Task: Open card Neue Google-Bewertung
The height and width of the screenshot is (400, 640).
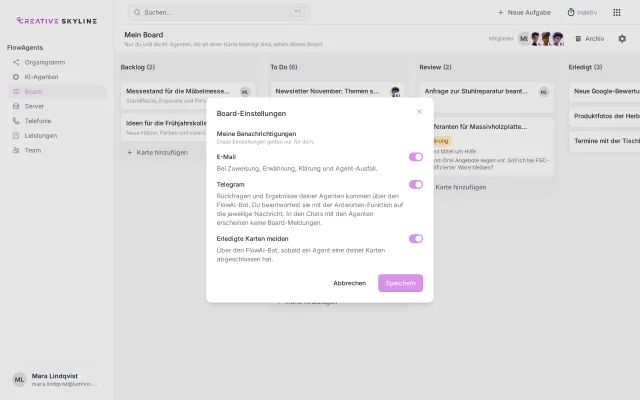Action: coord(604,91)
